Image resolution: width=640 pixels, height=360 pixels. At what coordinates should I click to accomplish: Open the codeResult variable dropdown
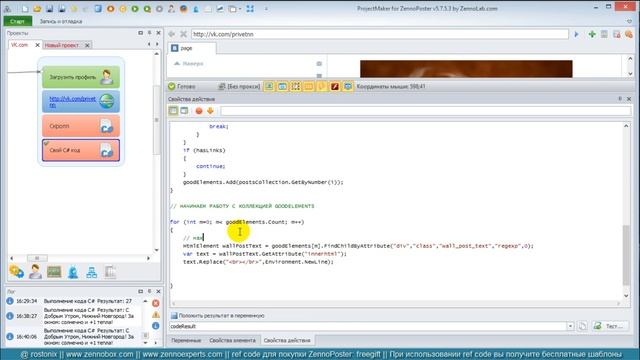click(570, 326)
